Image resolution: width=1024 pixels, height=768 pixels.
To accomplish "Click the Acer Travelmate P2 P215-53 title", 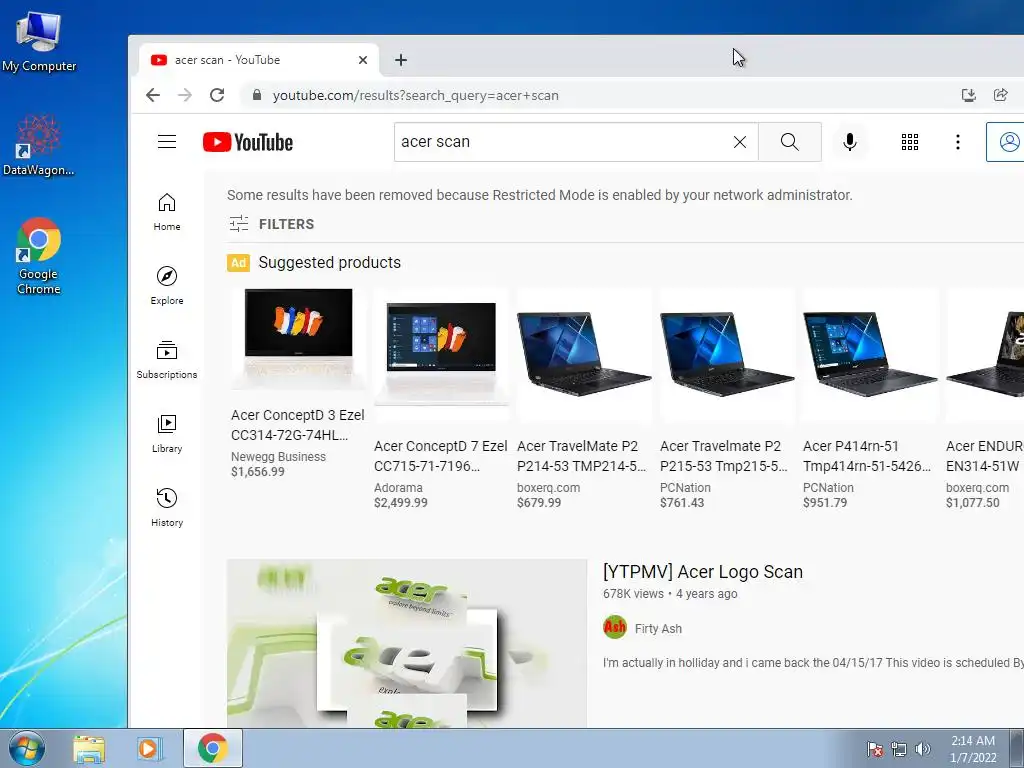I will pyautogui.click(x=724, y=456).
